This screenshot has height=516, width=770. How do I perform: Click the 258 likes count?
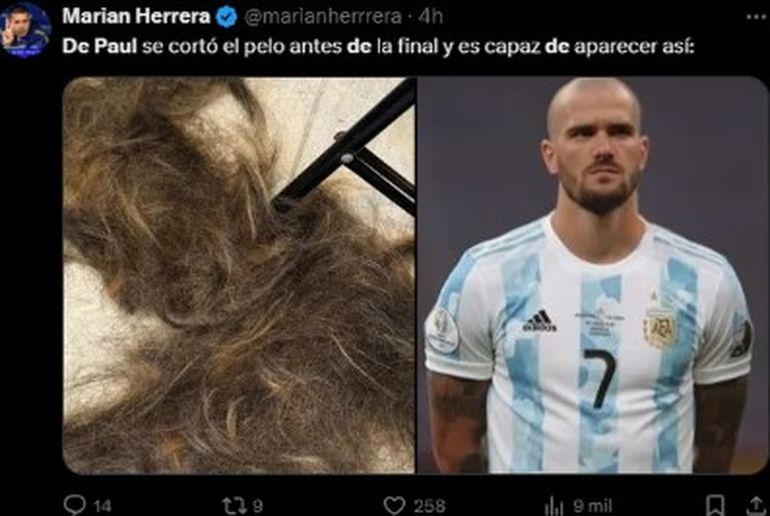(x=429, y=506)
